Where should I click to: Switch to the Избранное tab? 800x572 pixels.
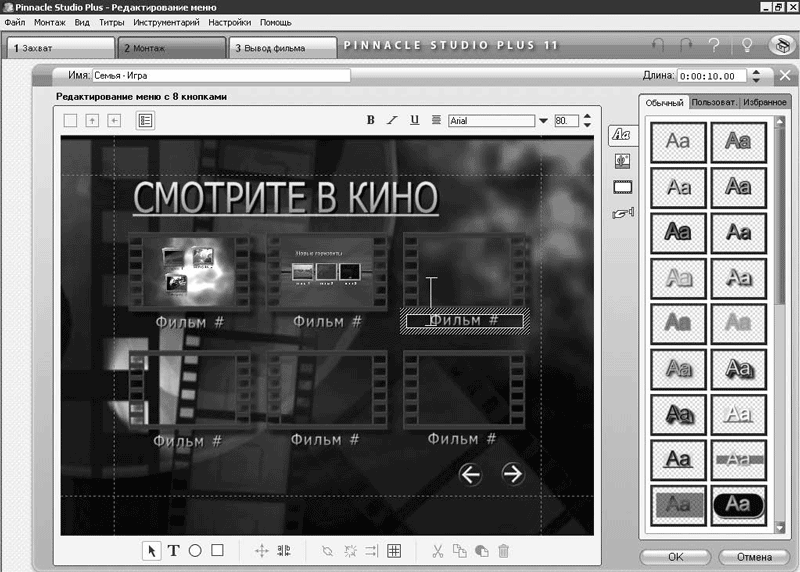coord(765,102)
